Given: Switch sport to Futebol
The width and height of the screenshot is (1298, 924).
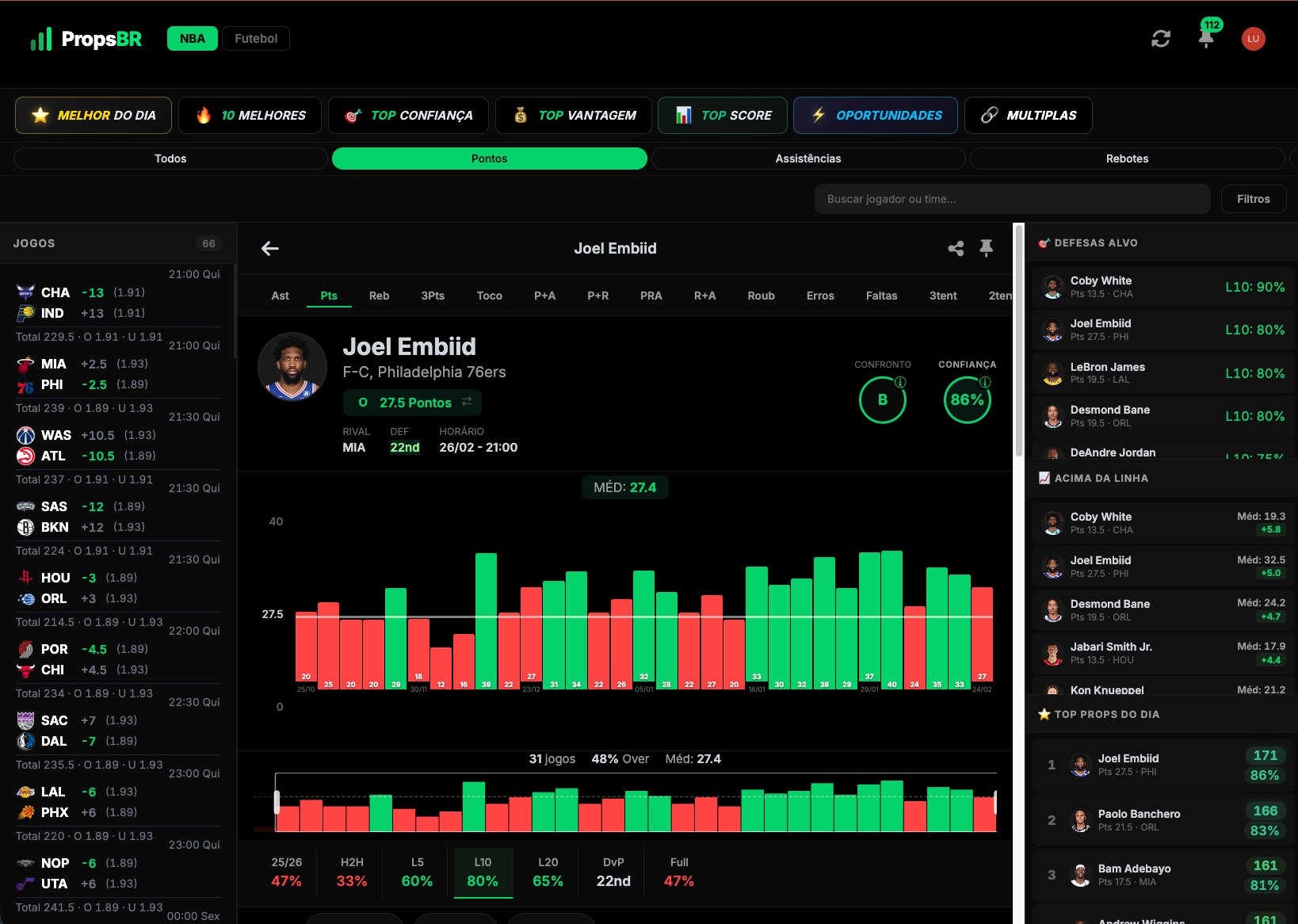Looking at the screenshot, I should tap(256, 39).
